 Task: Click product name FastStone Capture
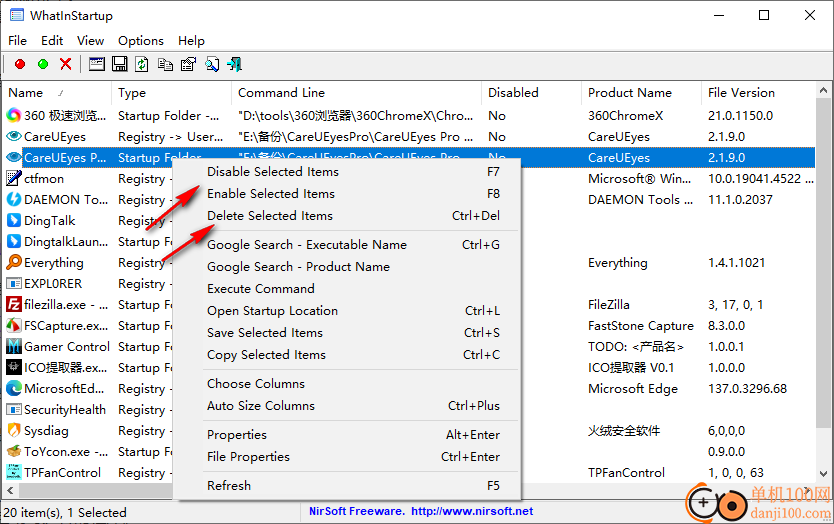tap(641, 326)
